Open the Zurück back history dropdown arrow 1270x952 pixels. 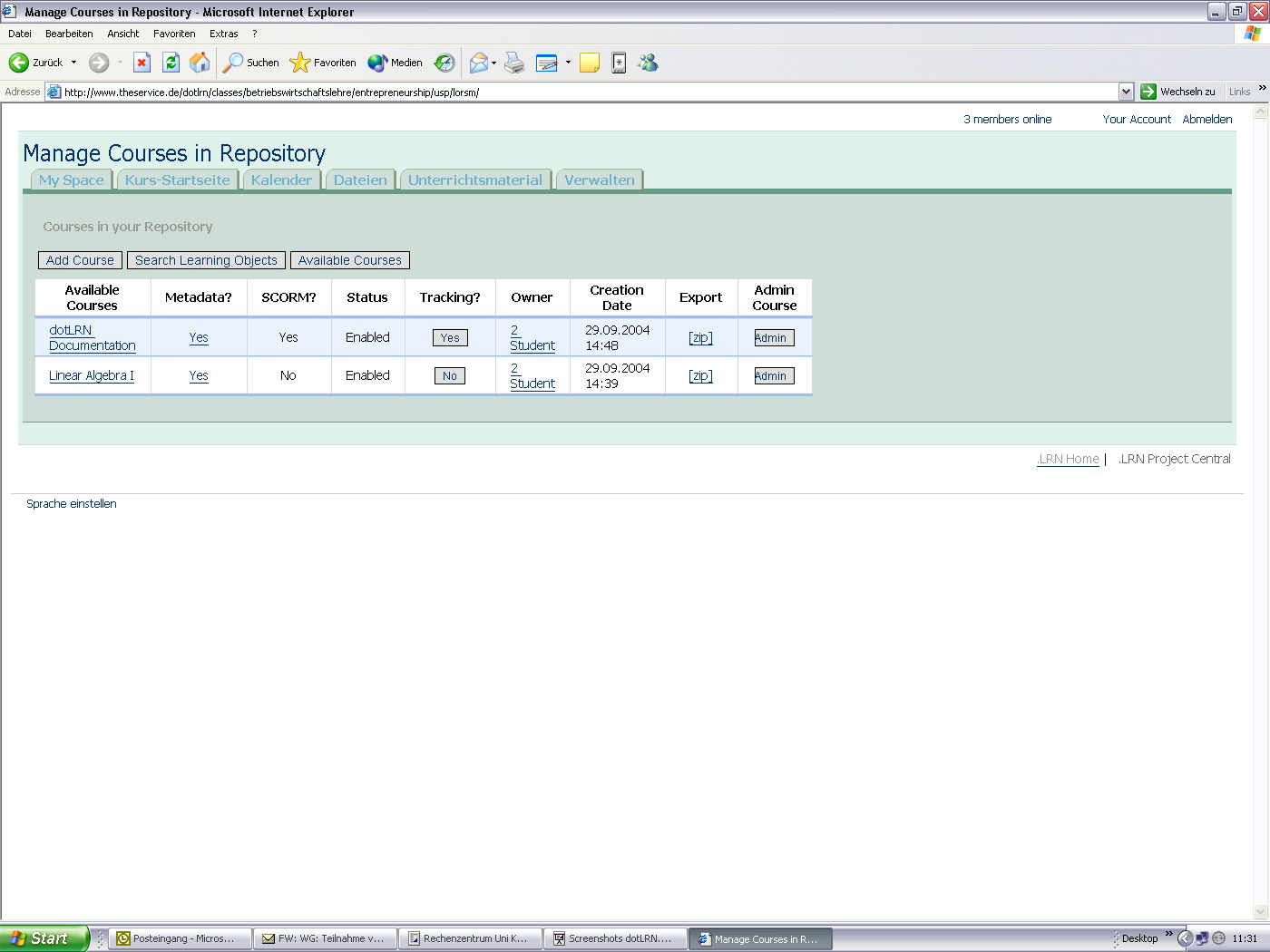[x=74, y=63]
